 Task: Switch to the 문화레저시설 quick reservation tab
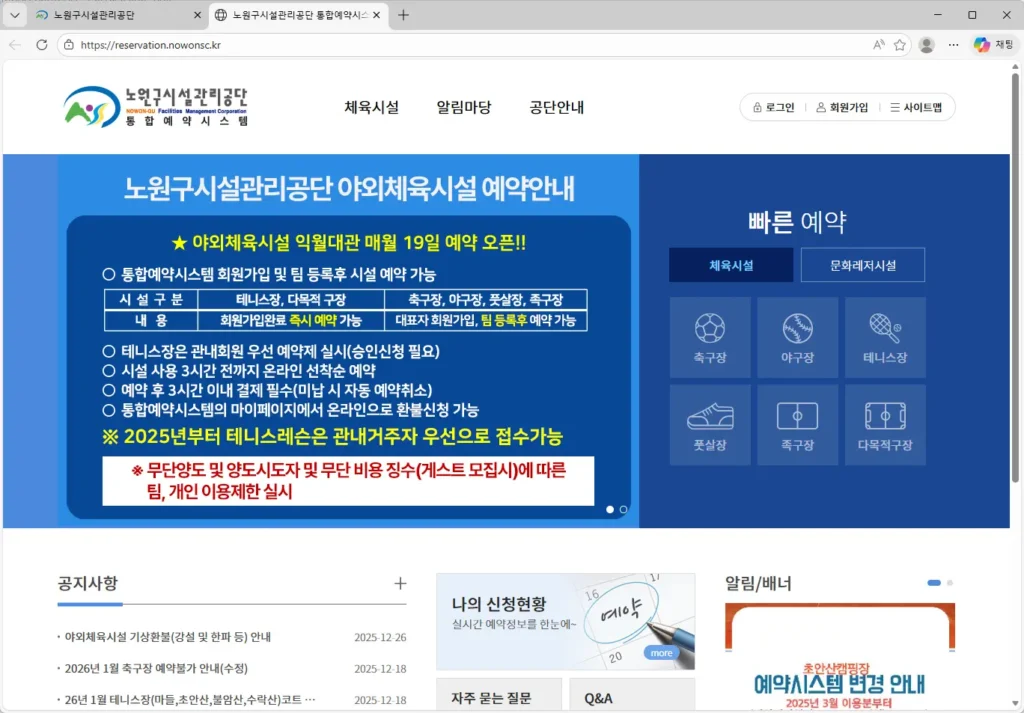(x=863, y=265)
